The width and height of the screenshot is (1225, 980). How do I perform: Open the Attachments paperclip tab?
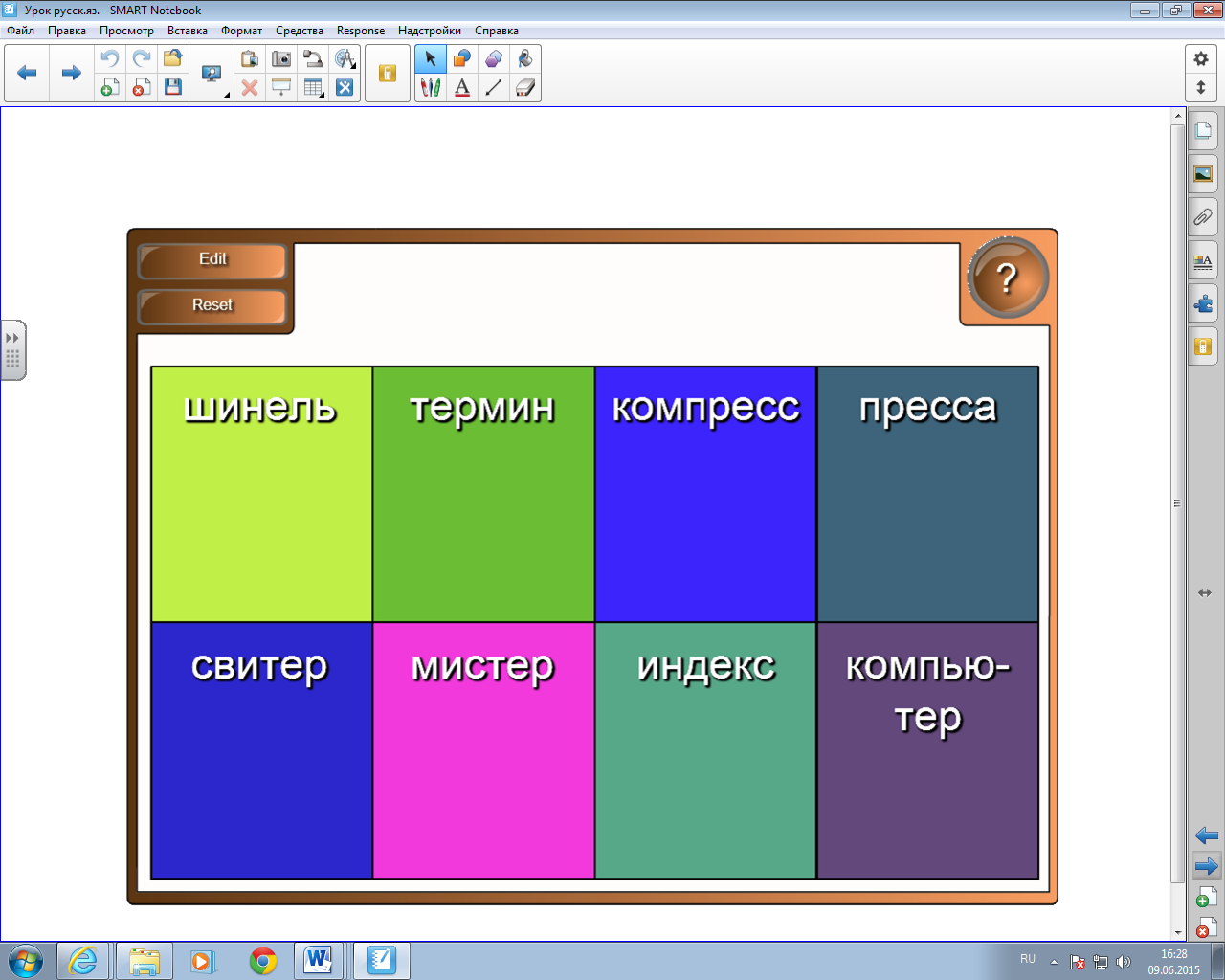pyautogui.click(x=1203, y=217)
